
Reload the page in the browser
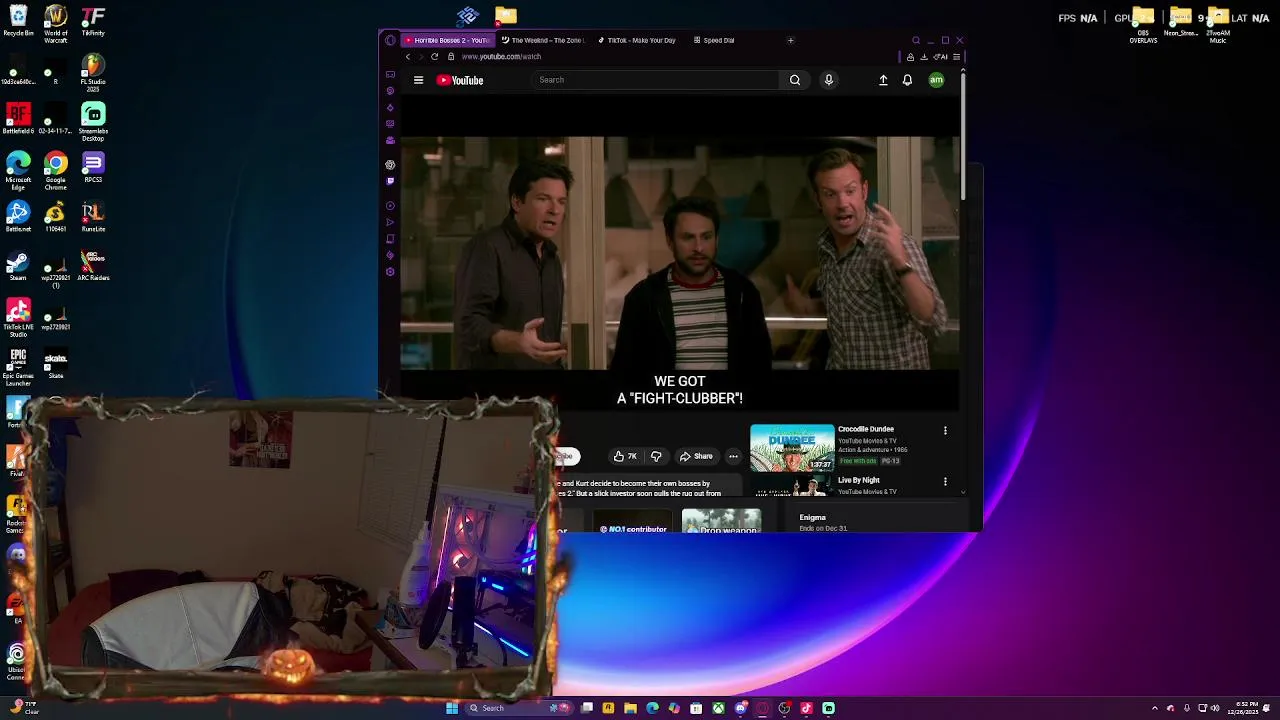434,56
